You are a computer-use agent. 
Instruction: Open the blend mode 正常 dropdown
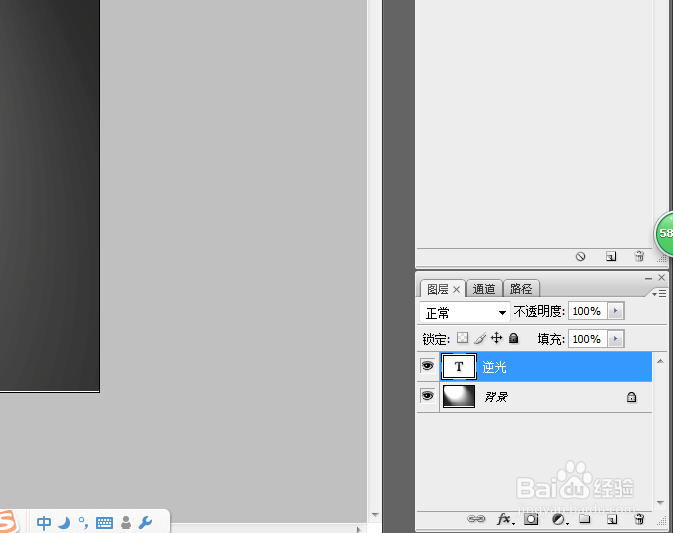[x=465, y=312]
